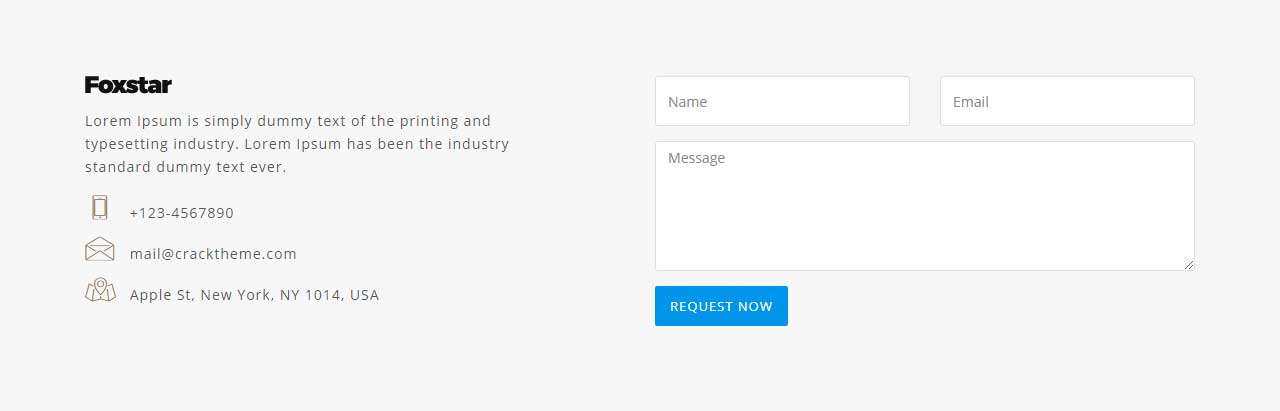1280x411 pixels.
Task: Grab the Message box resize handle
Action: (x=1189, y=265)
